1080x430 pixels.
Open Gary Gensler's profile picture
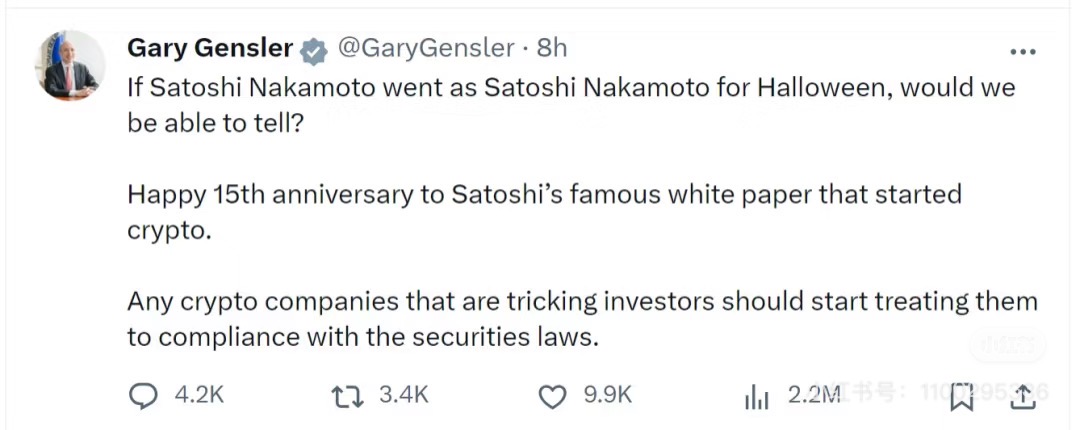72,65
